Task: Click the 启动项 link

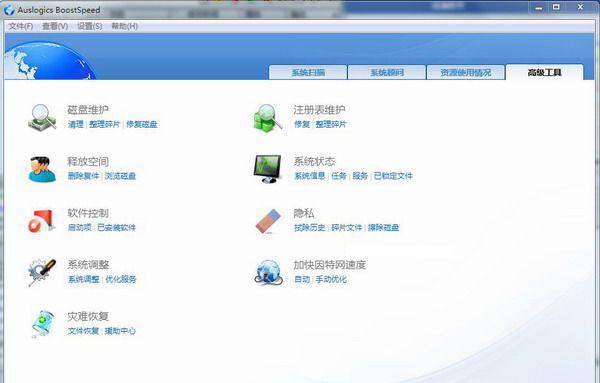Action: (80, 228)
